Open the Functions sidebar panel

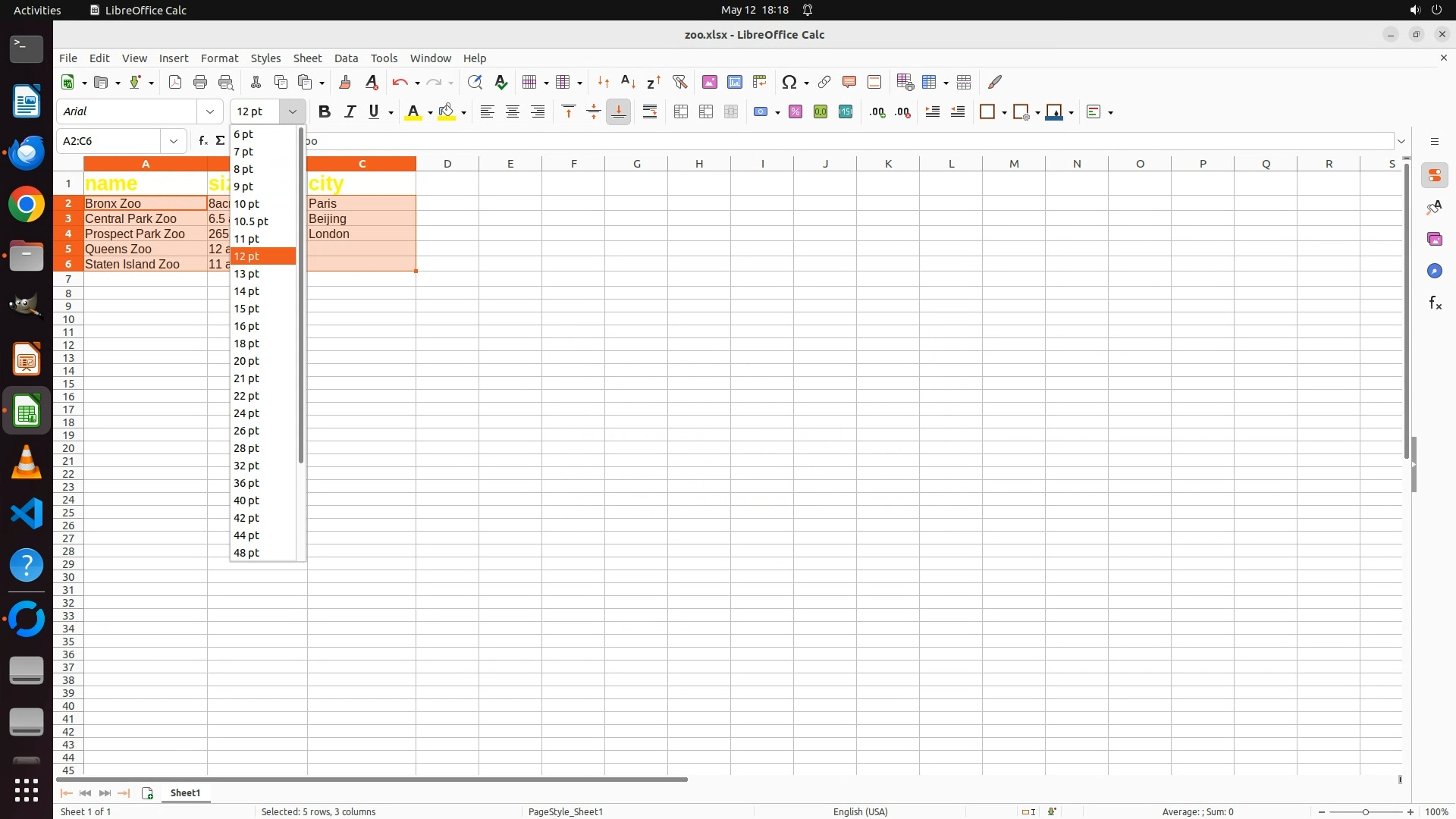1435,303
